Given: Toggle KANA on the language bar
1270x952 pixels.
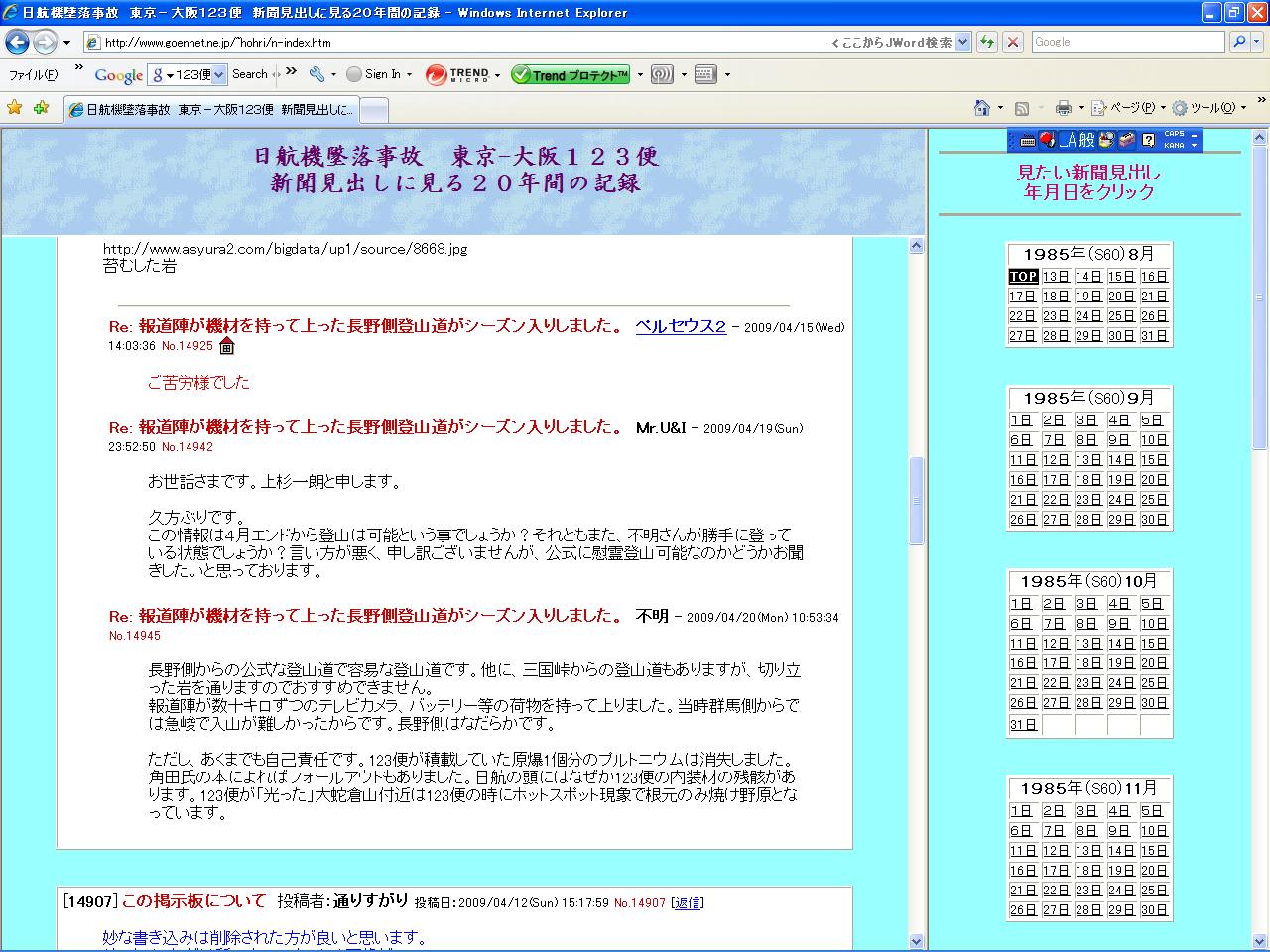Looking at the screenshot, I should pos(1174,145).
